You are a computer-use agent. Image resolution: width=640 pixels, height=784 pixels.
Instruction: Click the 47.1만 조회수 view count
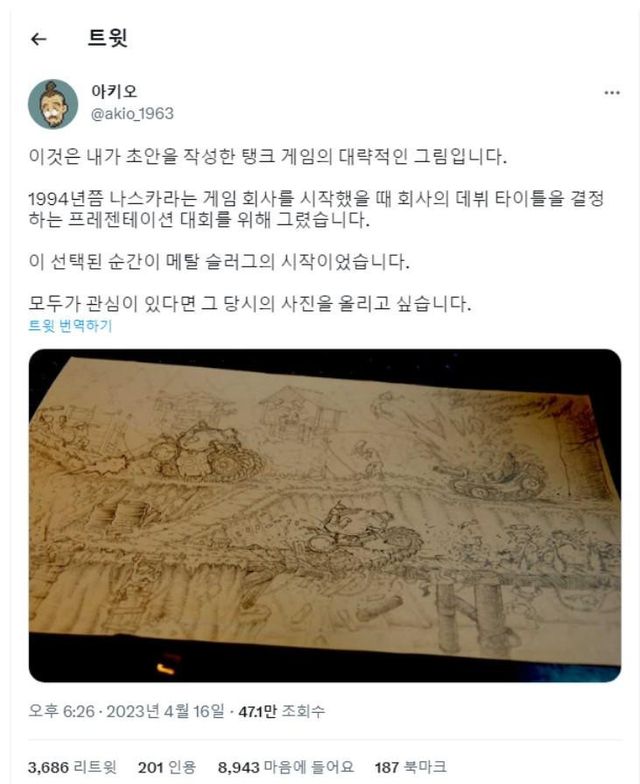point(282,710)
